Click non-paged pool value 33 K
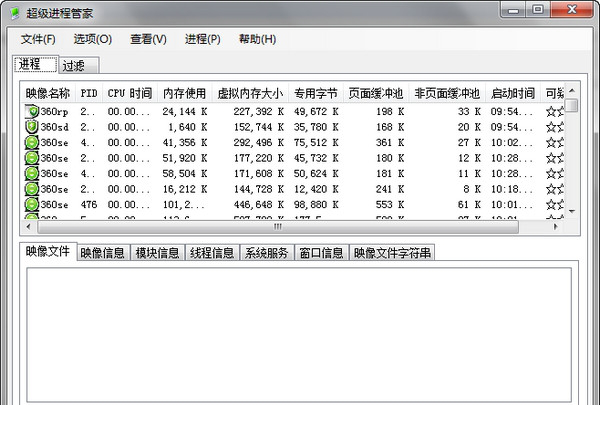Image resolution: width=600 pixels, height=421 pixels. [x=469, y=111]
